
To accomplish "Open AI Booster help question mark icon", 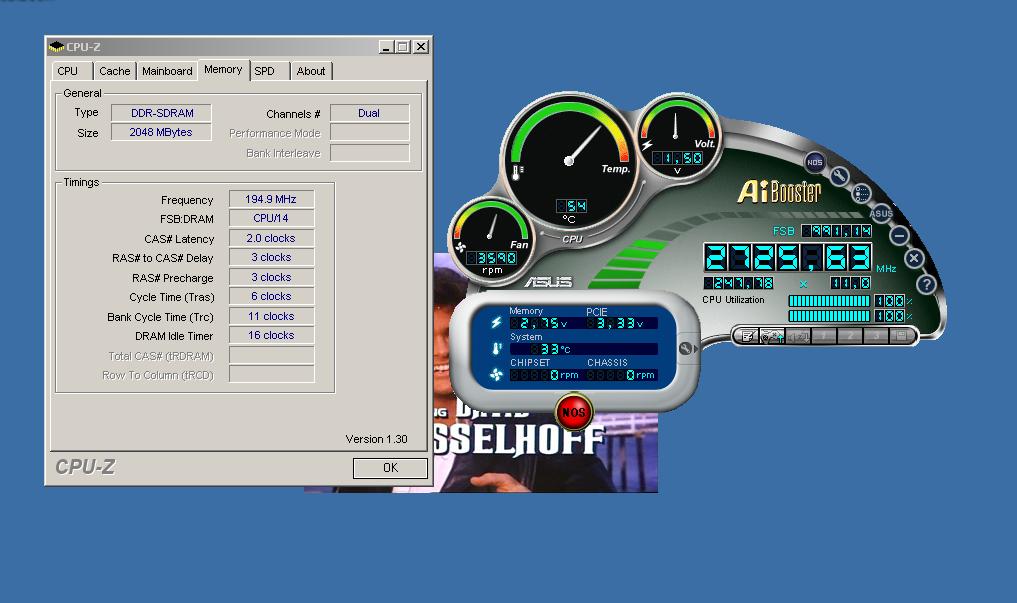I will click(x=926, y=284).
